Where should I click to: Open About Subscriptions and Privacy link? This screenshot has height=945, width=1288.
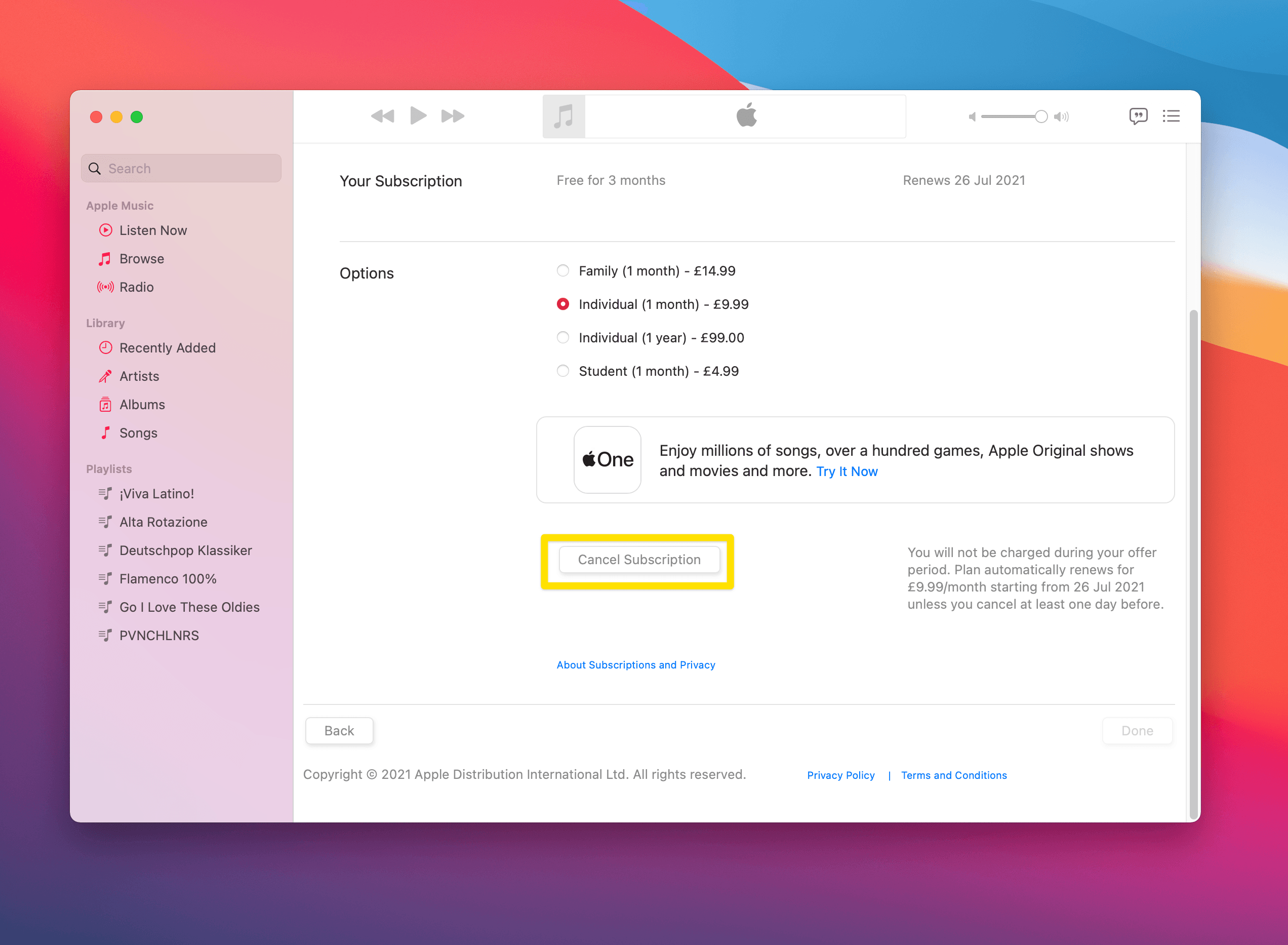coord(636,665)
